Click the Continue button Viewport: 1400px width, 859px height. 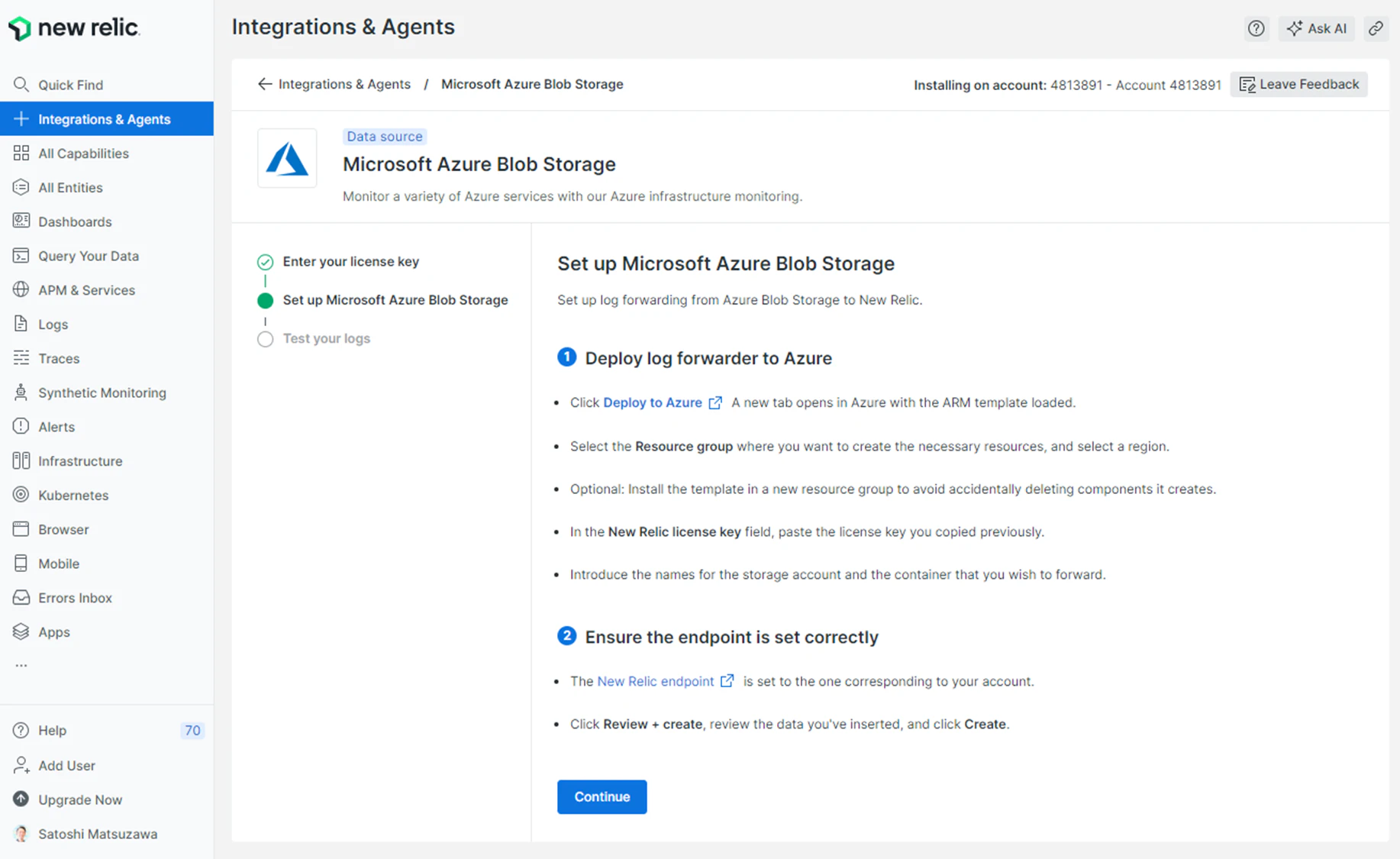click(602, 797)
